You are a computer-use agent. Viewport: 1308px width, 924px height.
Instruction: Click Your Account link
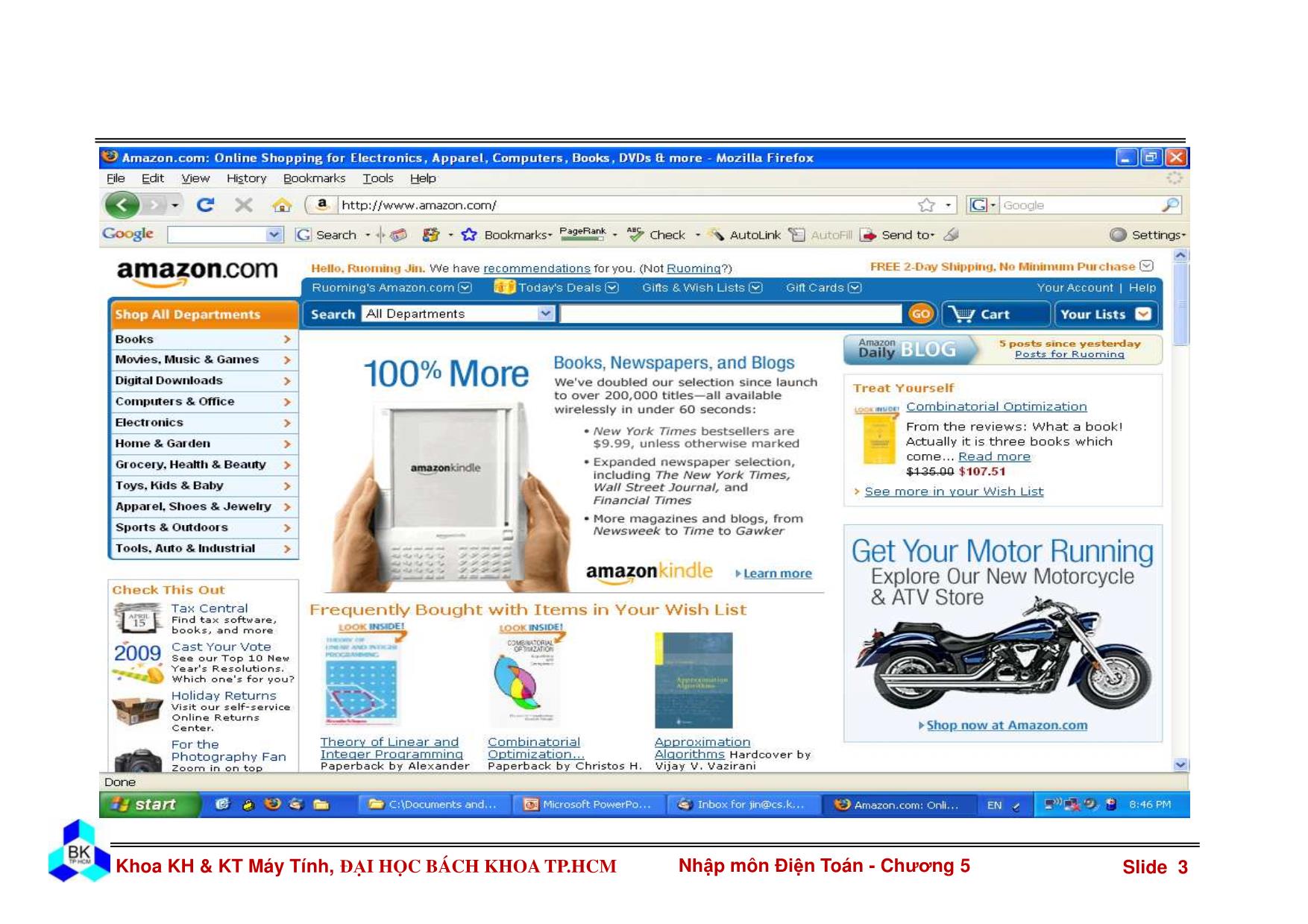[x=1075, y=288]
